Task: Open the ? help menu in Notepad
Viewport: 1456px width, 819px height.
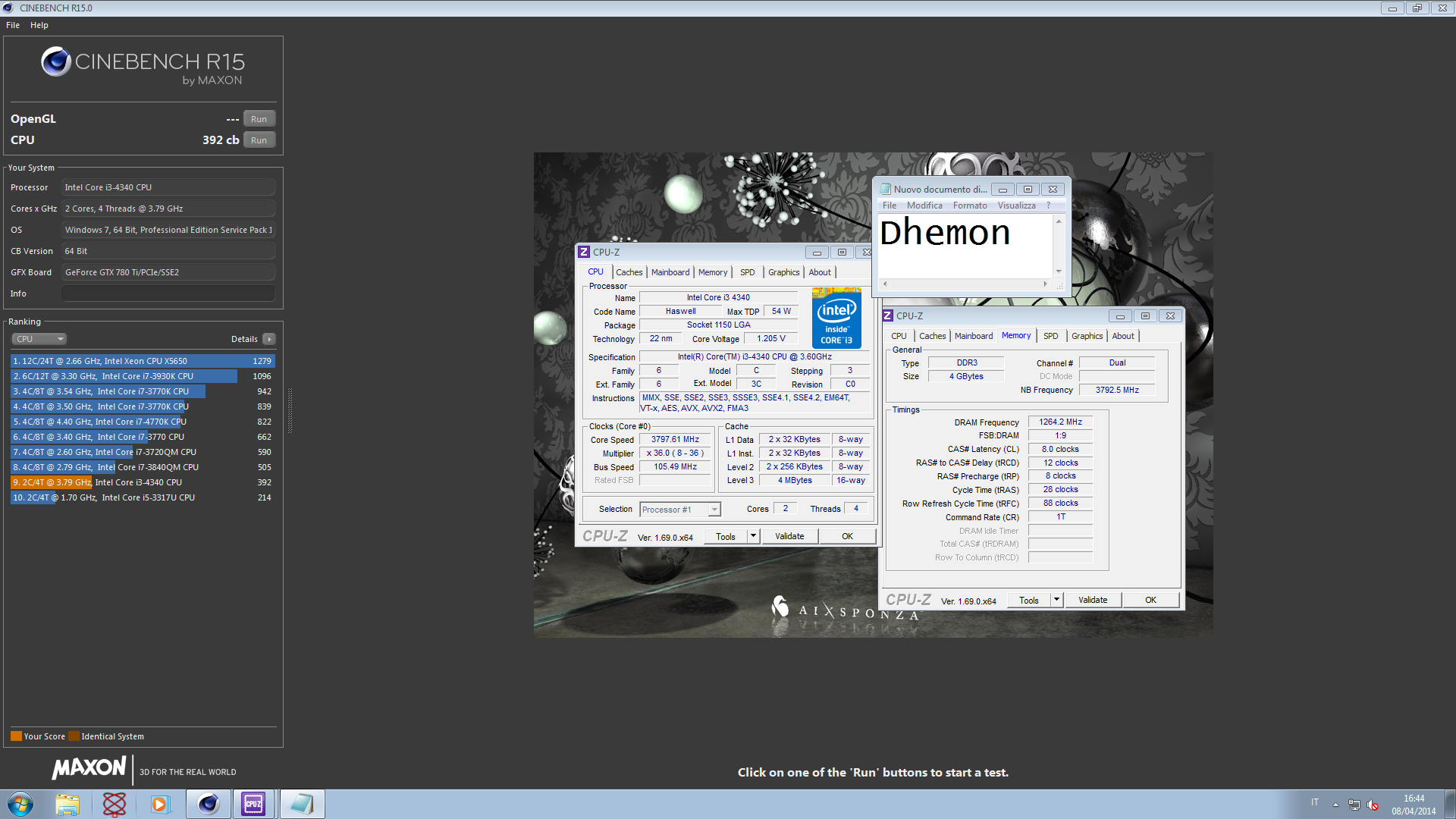Action: (1049, 206)
